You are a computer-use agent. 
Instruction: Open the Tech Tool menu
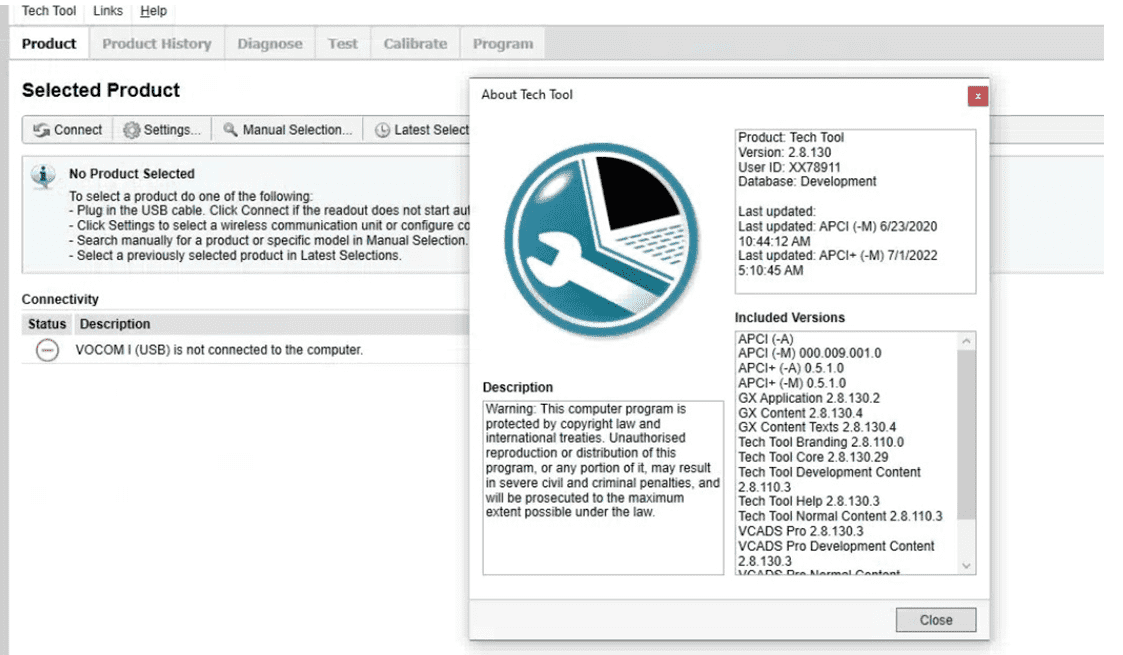(49, 11)
